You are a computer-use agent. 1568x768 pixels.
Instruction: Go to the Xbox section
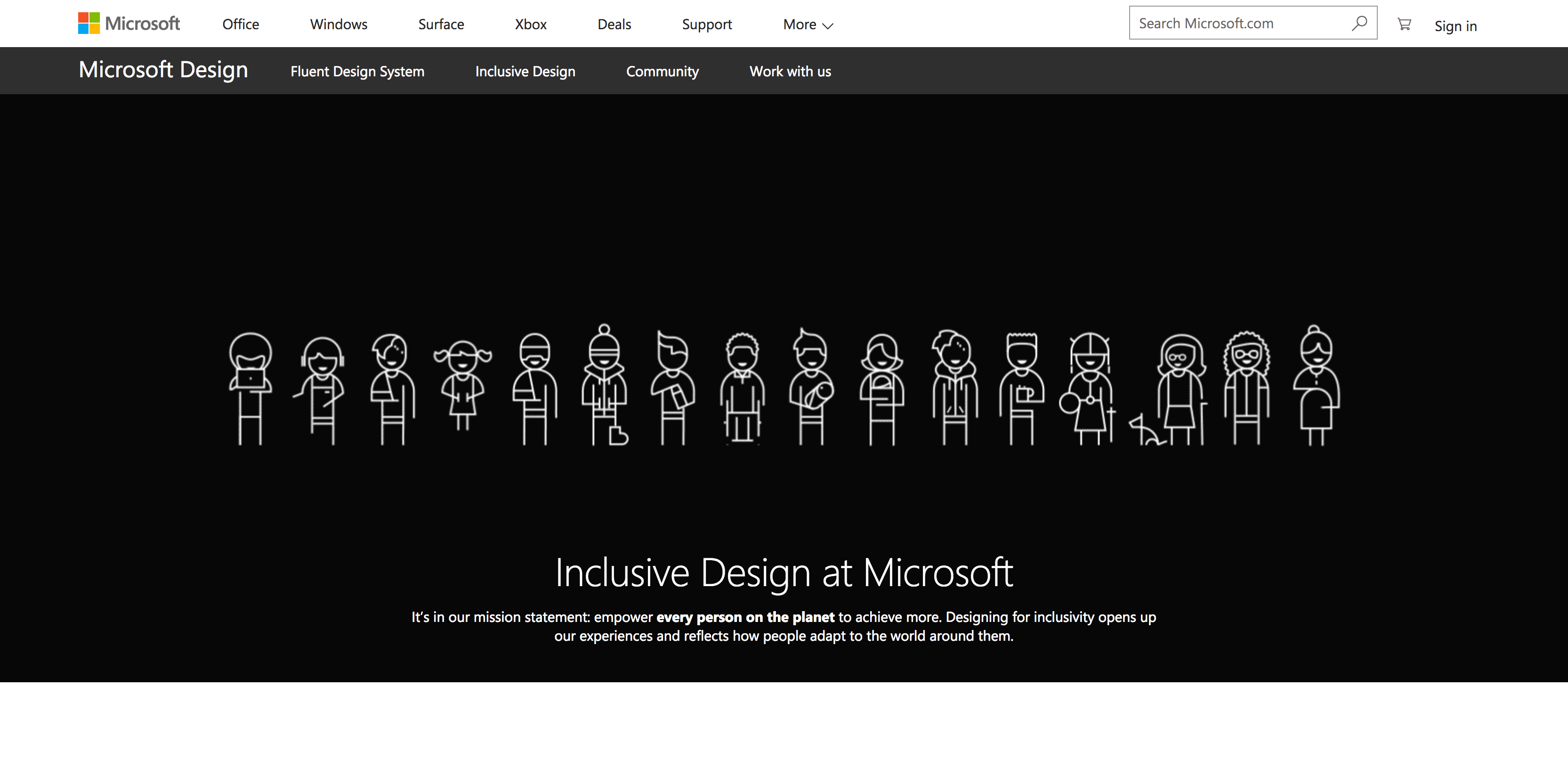(530, 25)
